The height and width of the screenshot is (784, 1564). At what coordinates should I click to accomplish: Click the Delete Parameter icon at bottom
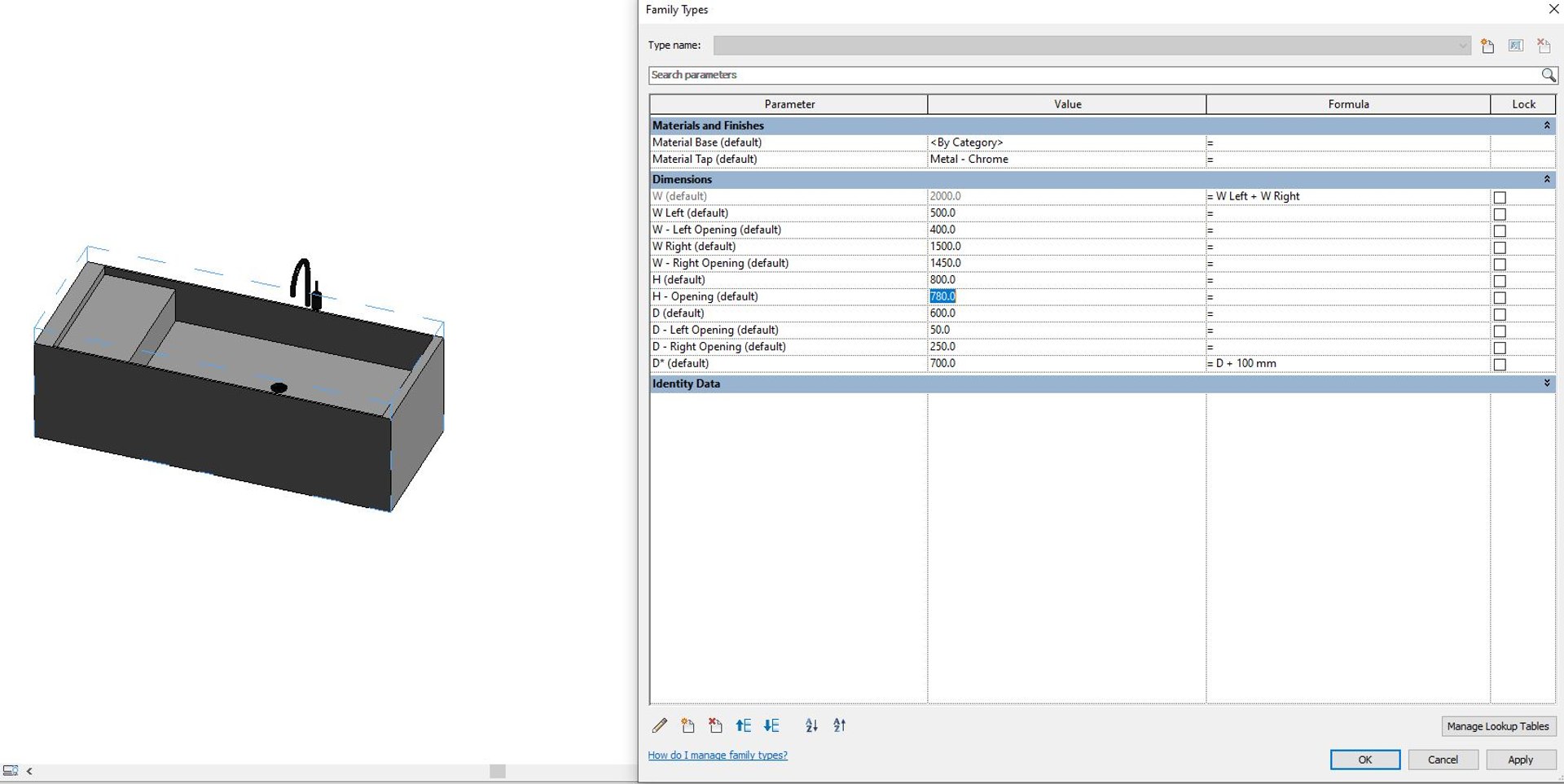click(715, 725)
